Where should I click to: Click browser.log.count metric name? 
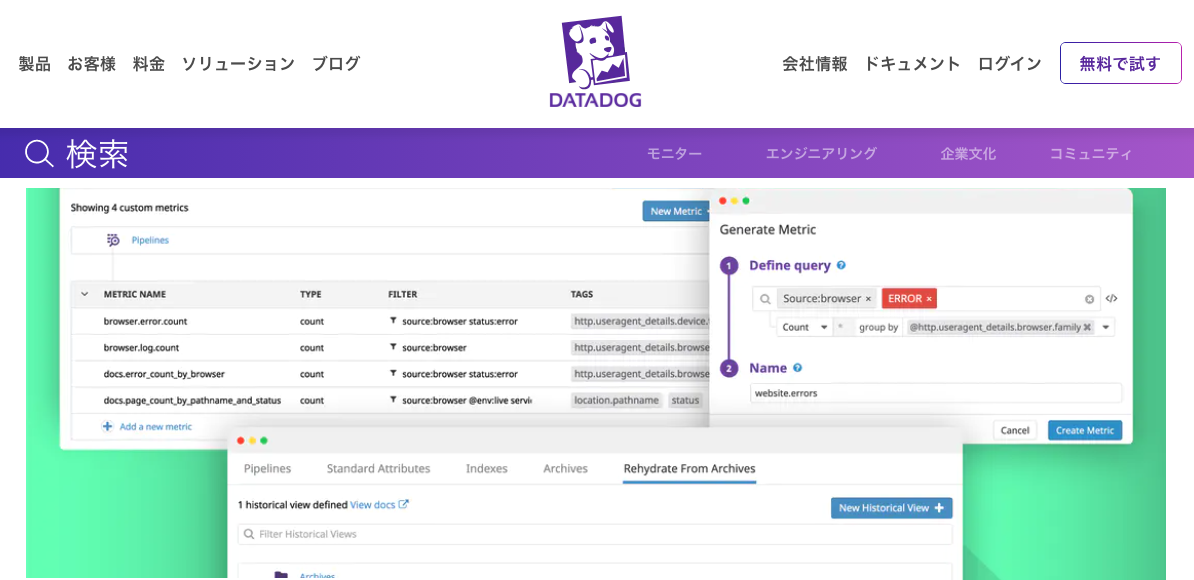(x=141, y=348)
